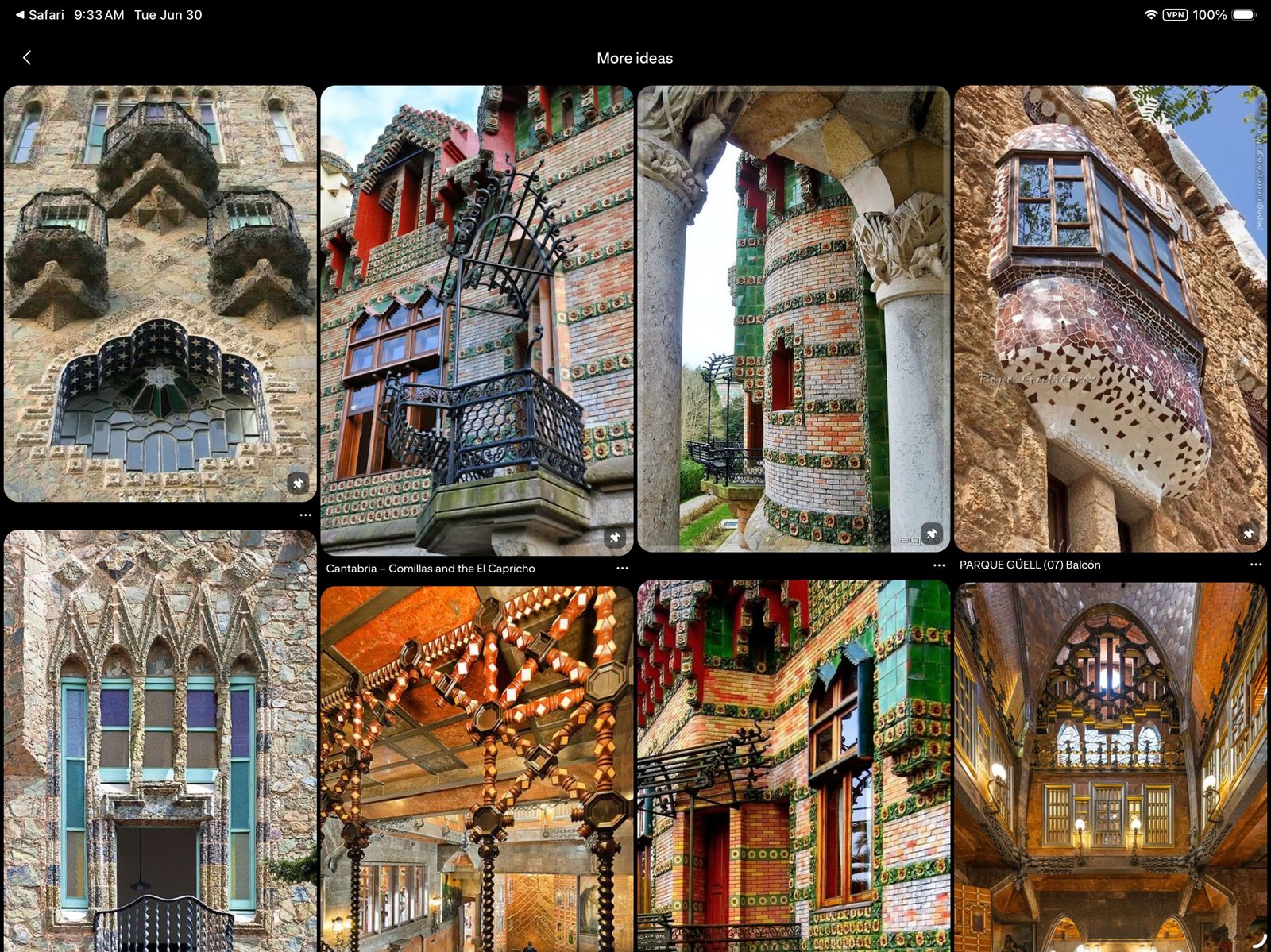
Task: Open the mosaic bay window Parque Güell image
Action: 1111,318
